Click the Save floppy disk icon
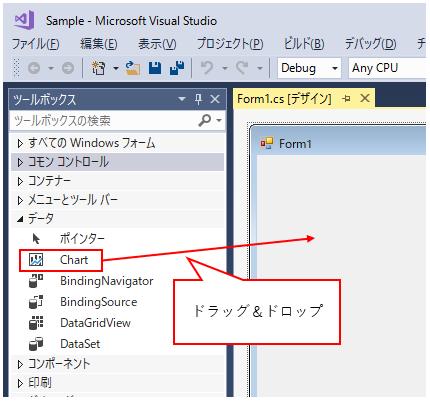This screenshot has width=430, height=401. tap(155, 68)
